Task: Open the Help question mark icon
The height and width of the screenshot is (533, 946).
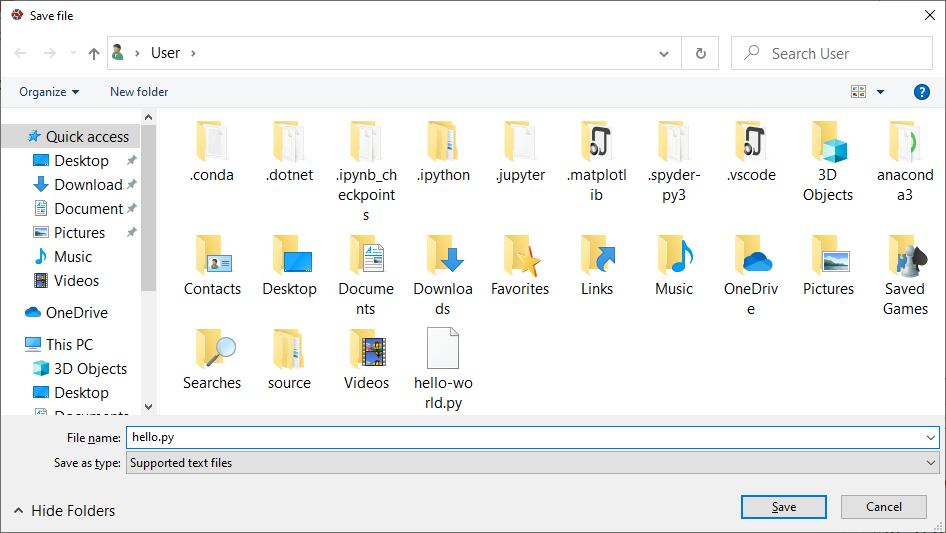Action: point(921,92)
